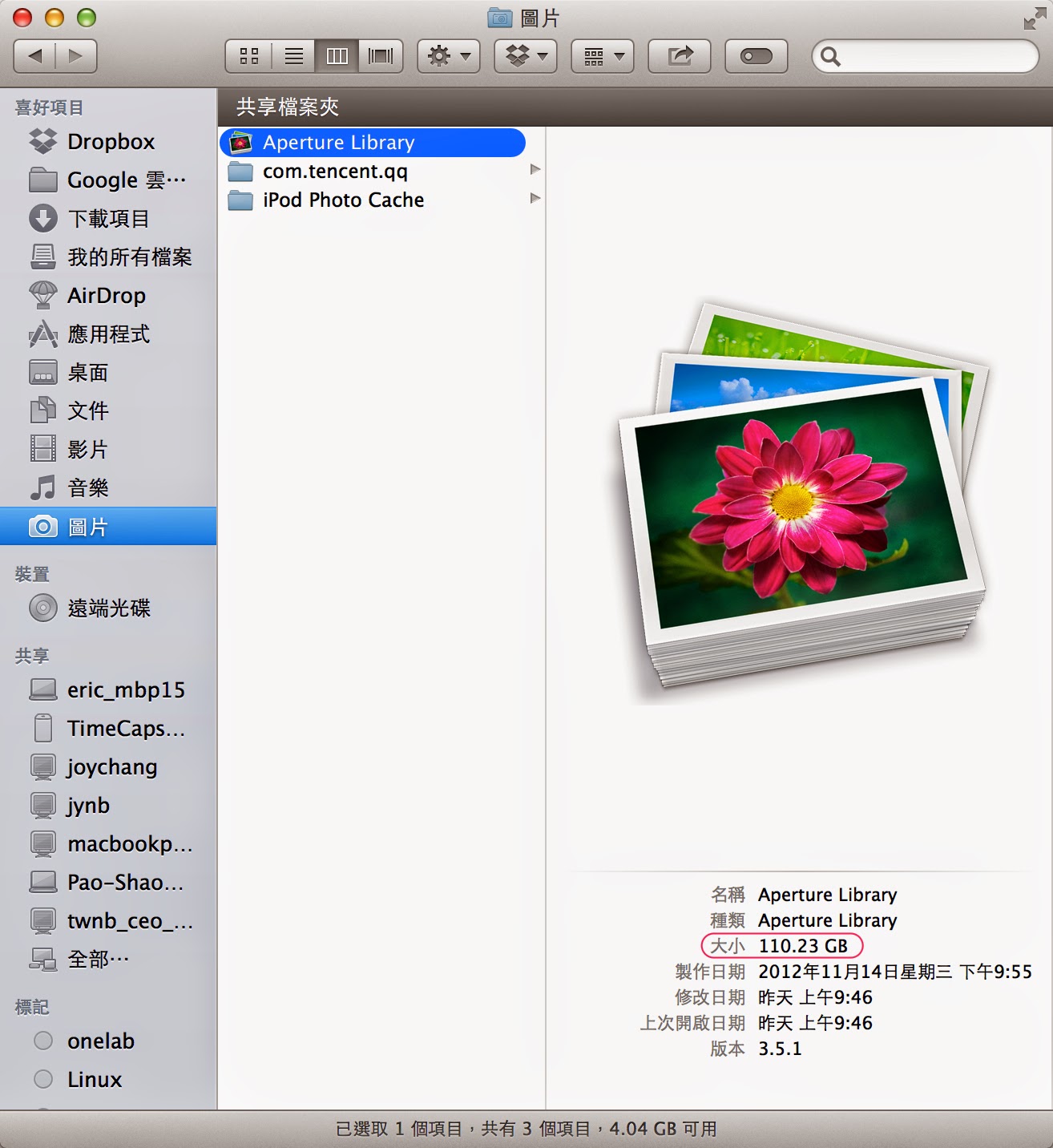The height and width of the screenshot is (1148, 1053).
Task: Switch to Cover Flow view
Action: tap(381, 56)
